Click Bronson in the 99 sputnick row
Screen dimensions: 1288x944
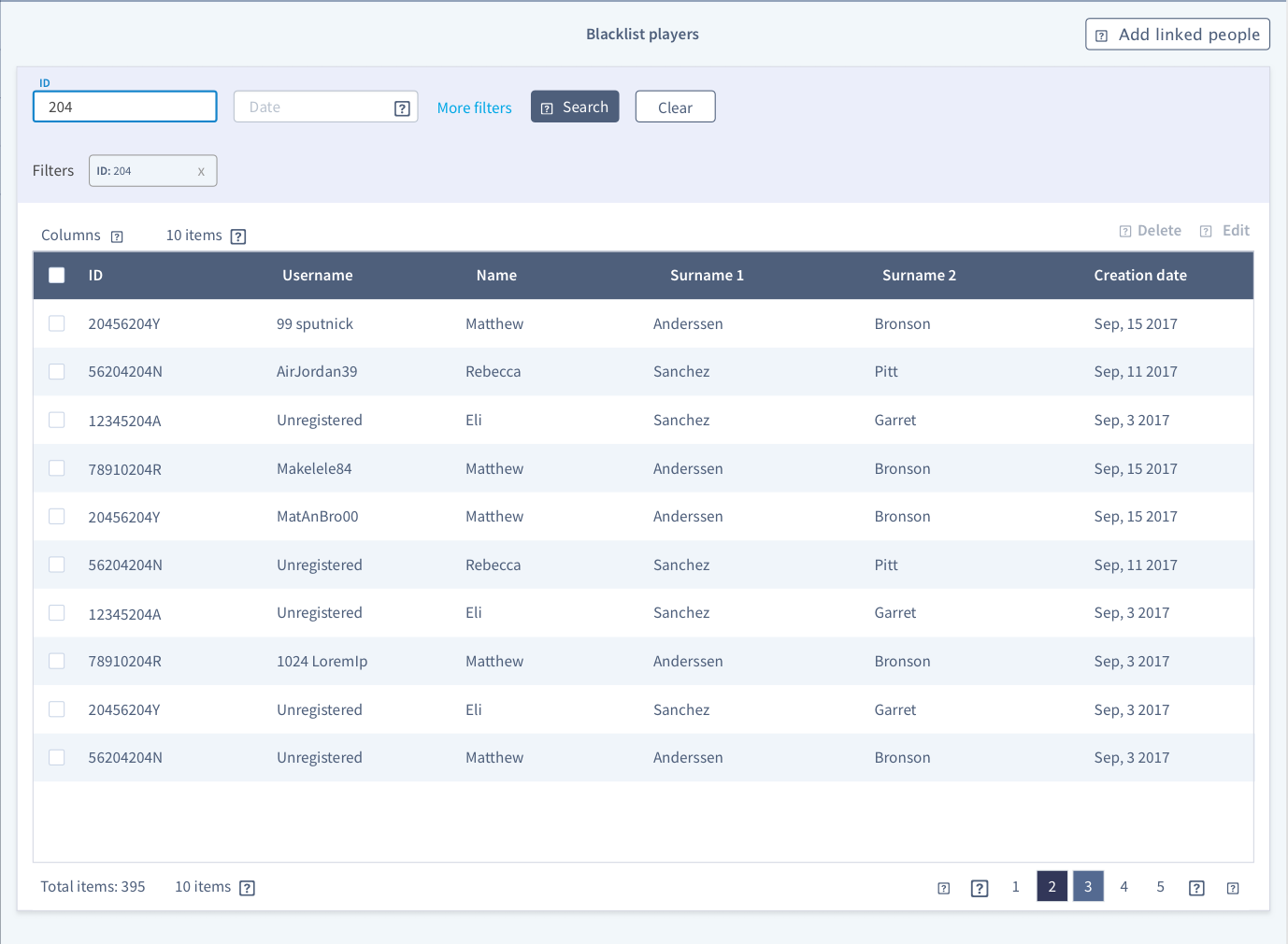[903, 324]
